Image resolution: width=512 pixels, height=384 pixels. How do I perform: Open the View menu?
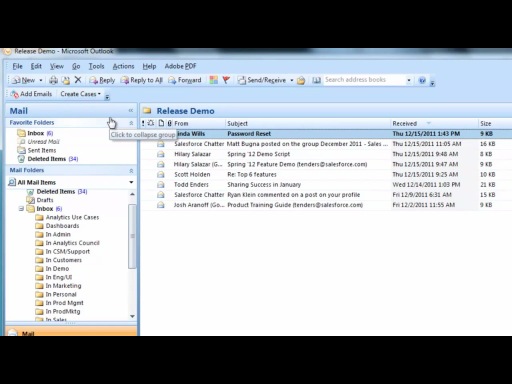57,66
